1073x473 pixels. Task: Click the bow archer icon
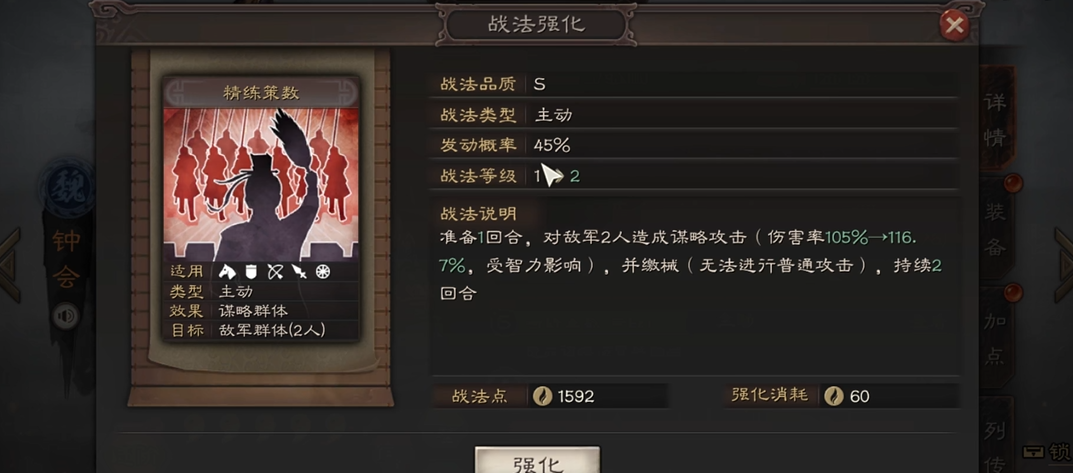point(275,272)
